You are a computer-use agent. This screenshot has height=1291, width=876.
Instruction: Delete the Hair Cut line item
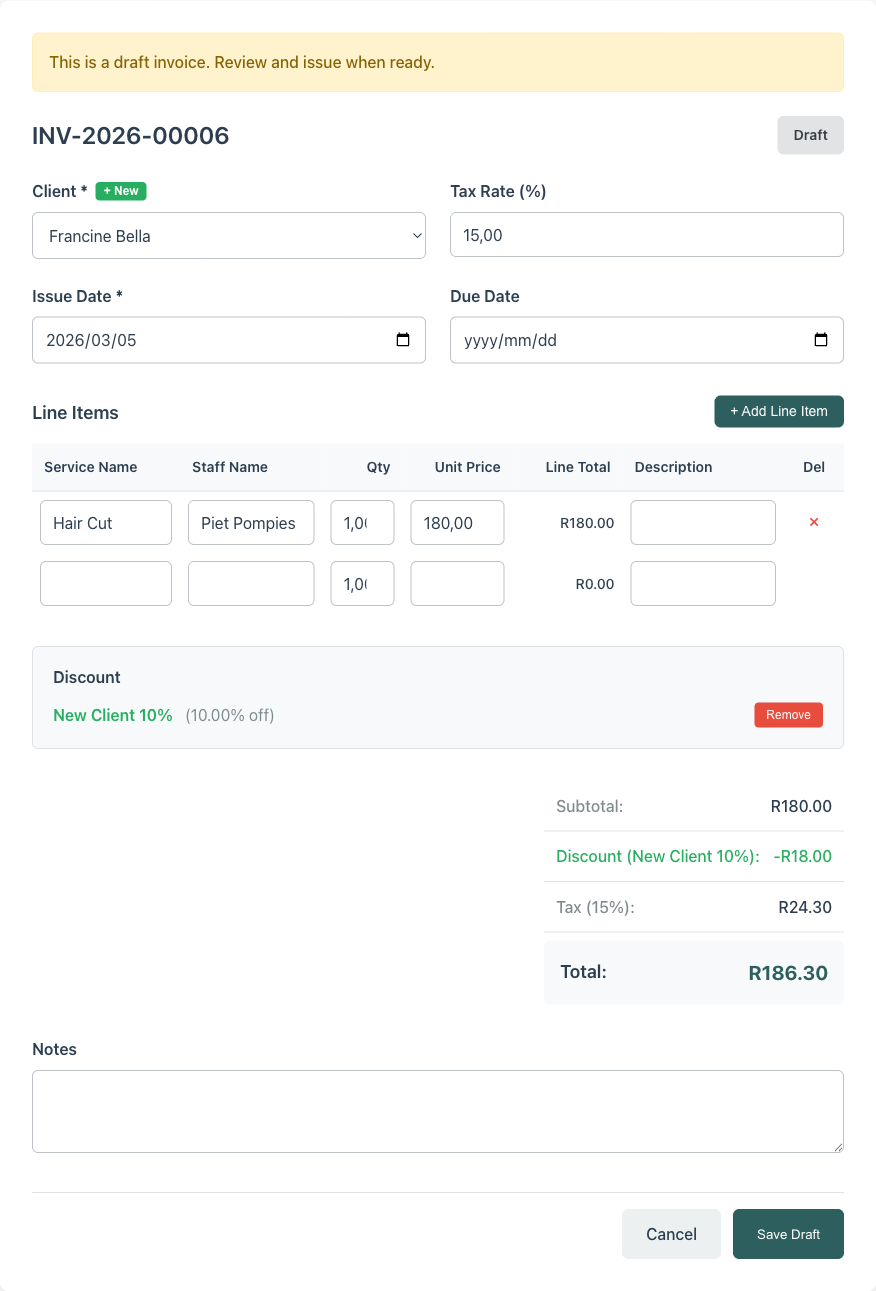click(813, 522)
